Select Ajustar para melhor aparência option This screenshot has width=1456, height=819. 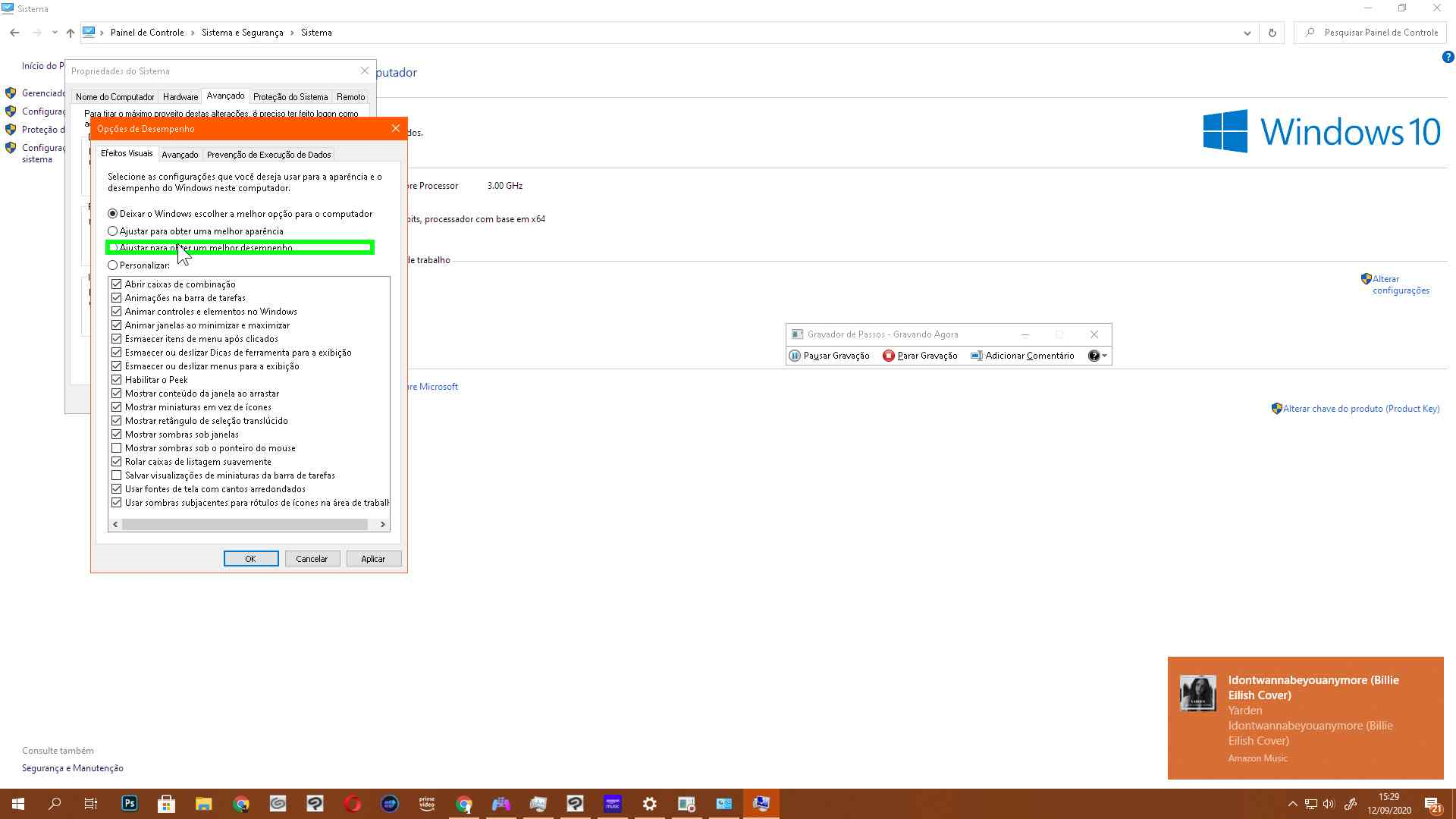(x=113, y=231)
